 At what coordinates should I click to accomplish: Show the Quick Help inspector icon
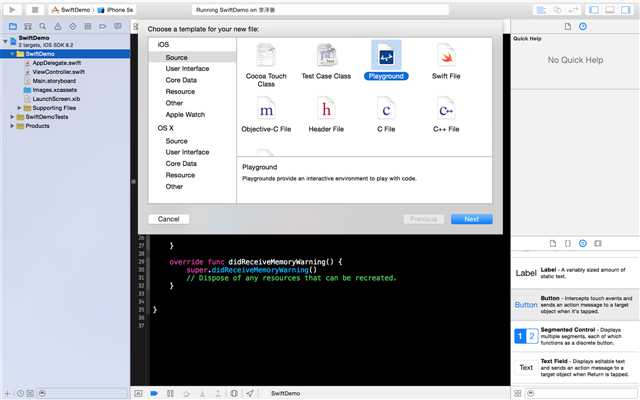coord(583,27)
